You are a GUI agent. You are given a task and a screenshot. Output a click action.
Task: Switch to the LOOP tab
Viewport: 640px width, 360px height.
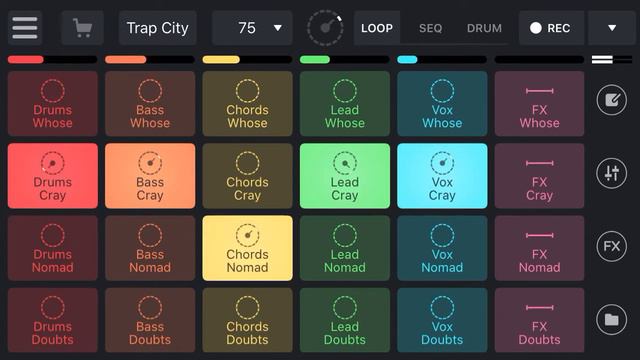pyautogui.click(x=377, y=28)
